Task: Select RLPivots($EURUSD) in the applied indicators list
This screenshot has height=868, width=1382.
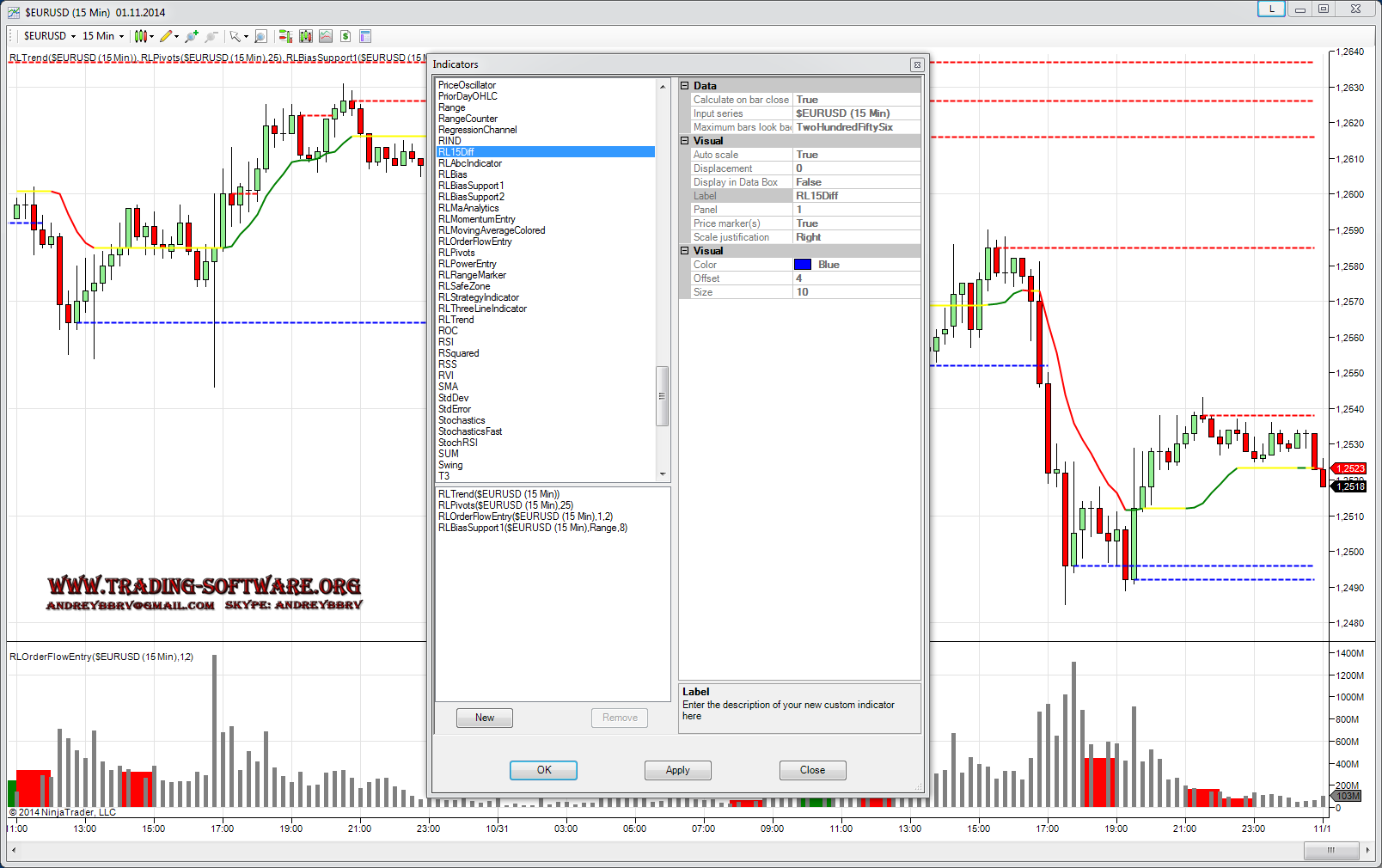Action: 505,505
